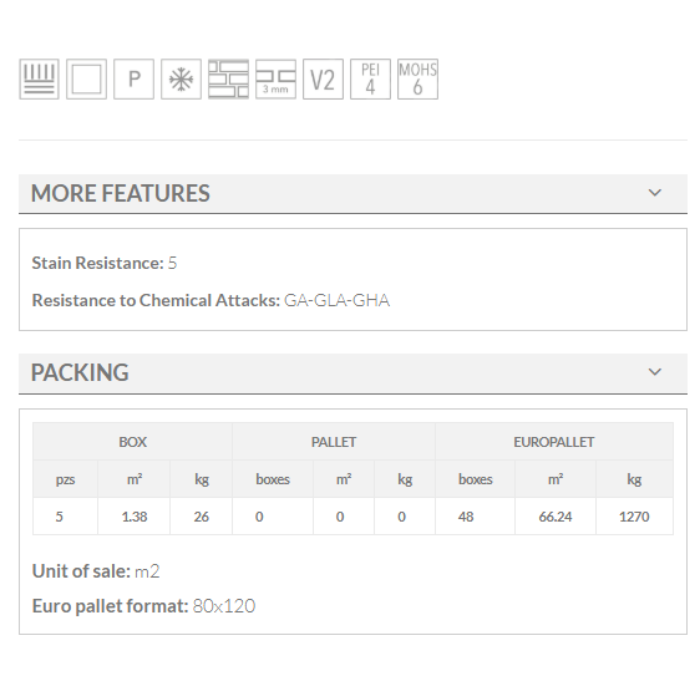Click the Euro pallet format 80x120 text
Image resolution: width=700 pixels, height=700 pixels.
(x=143, y=606)
